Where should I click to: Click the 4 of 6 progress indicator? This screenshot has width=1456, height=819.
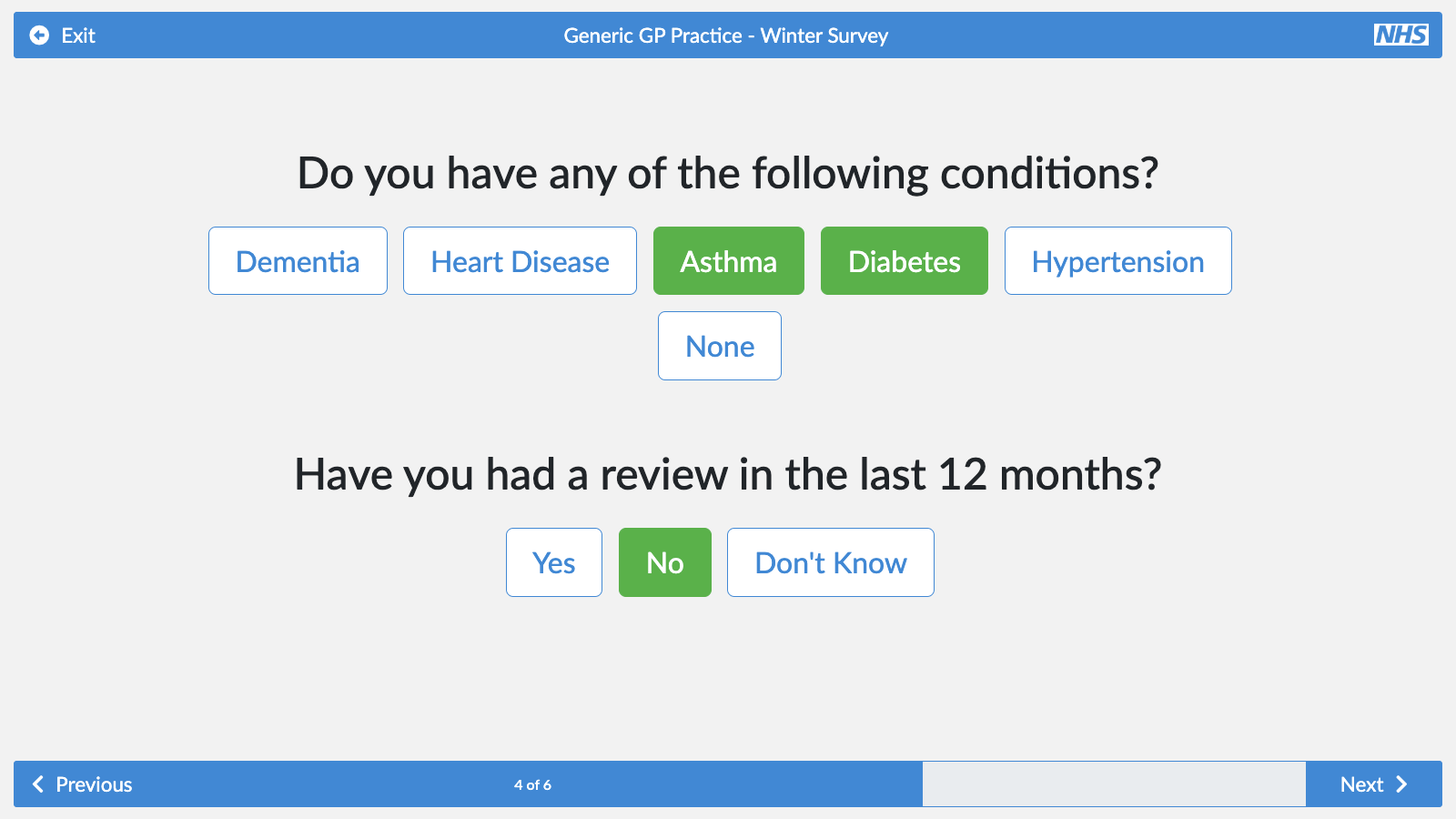[x=532, y=784]
